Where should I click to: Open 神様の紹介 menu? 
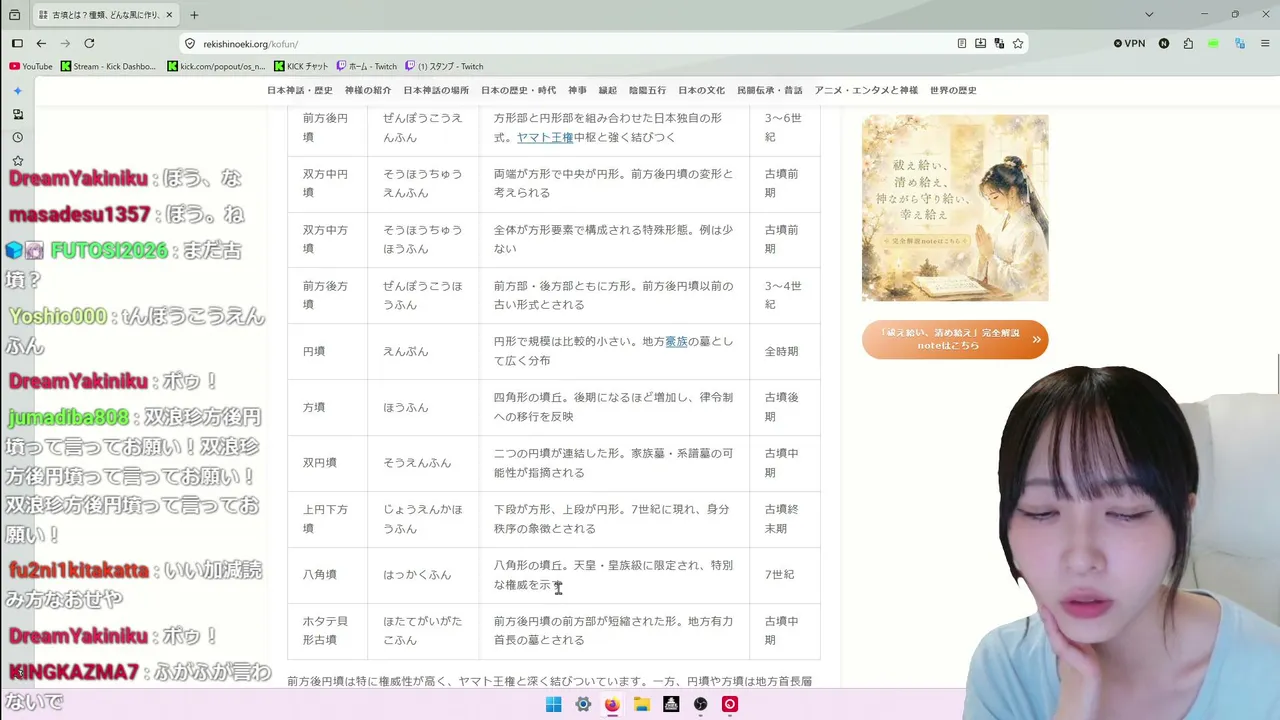coord(368,90)
